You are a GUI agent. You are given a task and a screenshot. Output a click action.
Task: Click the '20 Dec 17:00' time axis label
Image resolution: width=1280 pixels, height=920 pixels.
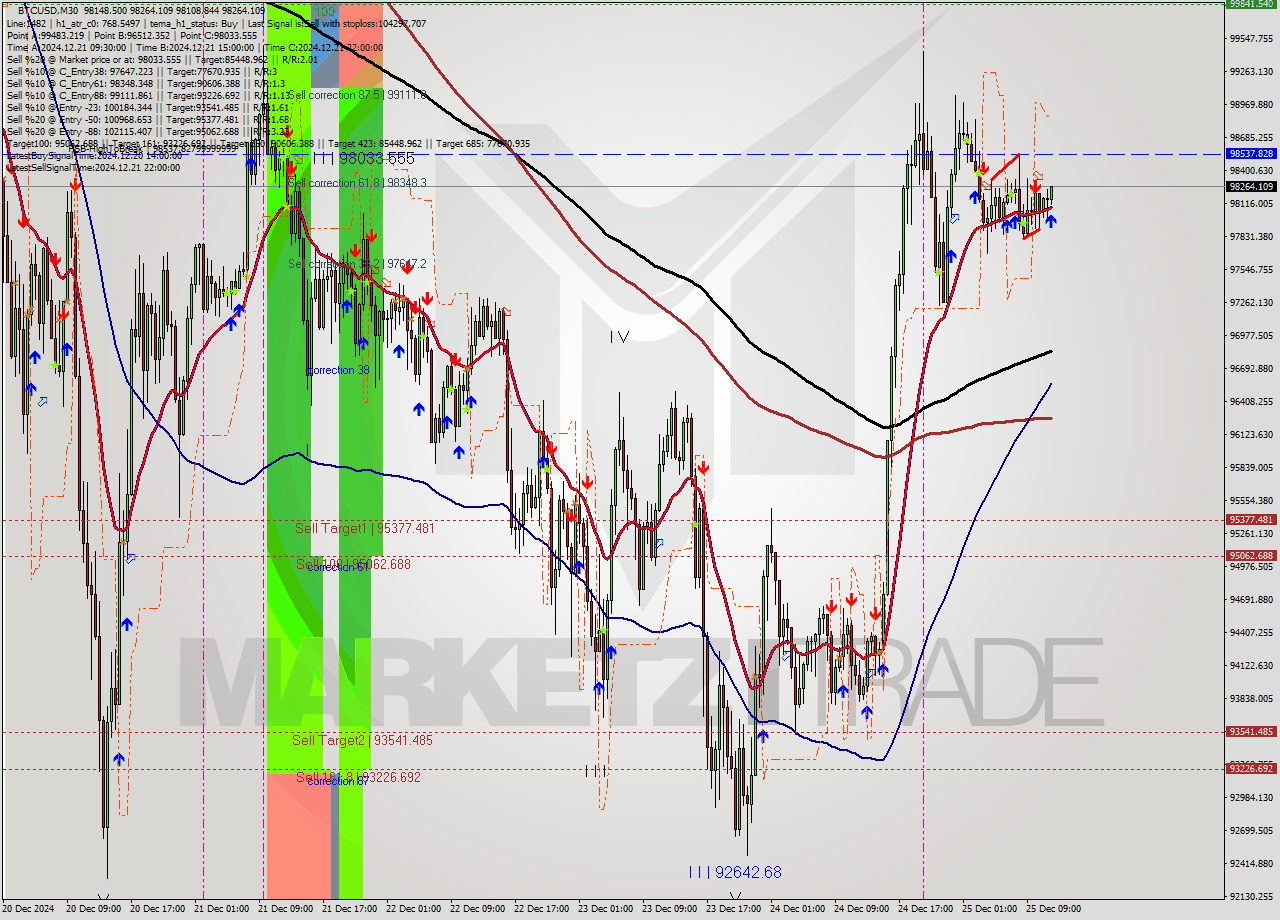point(158,909)
